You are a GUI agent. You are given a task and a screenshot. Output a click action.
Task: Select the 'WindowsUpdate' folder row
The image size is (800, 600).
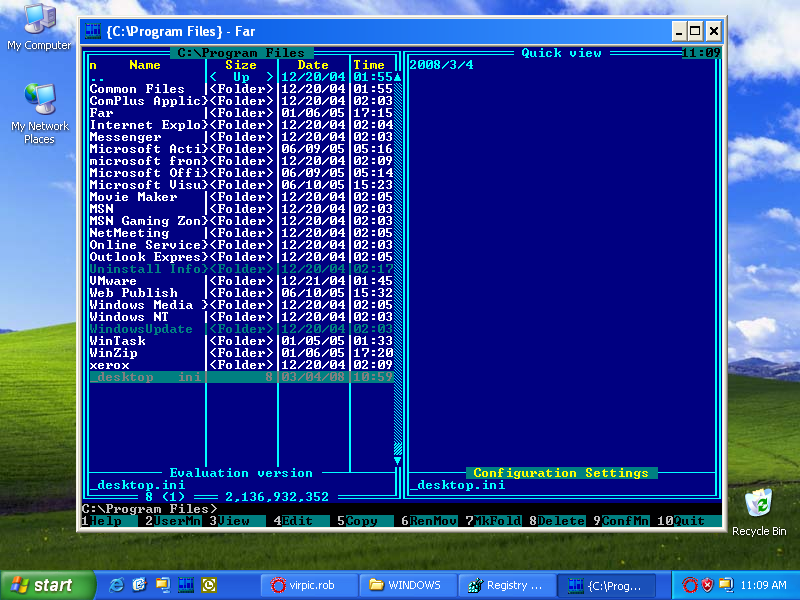pos(241,329)
